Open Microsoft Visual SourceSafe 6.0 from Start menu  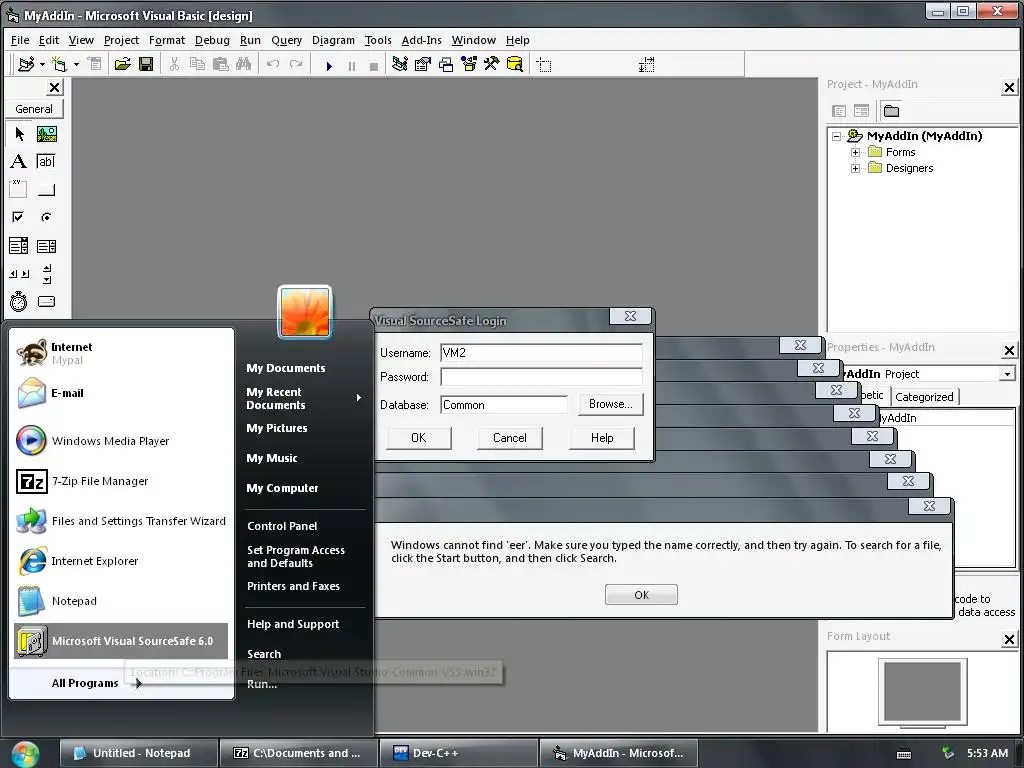[121, 641]
